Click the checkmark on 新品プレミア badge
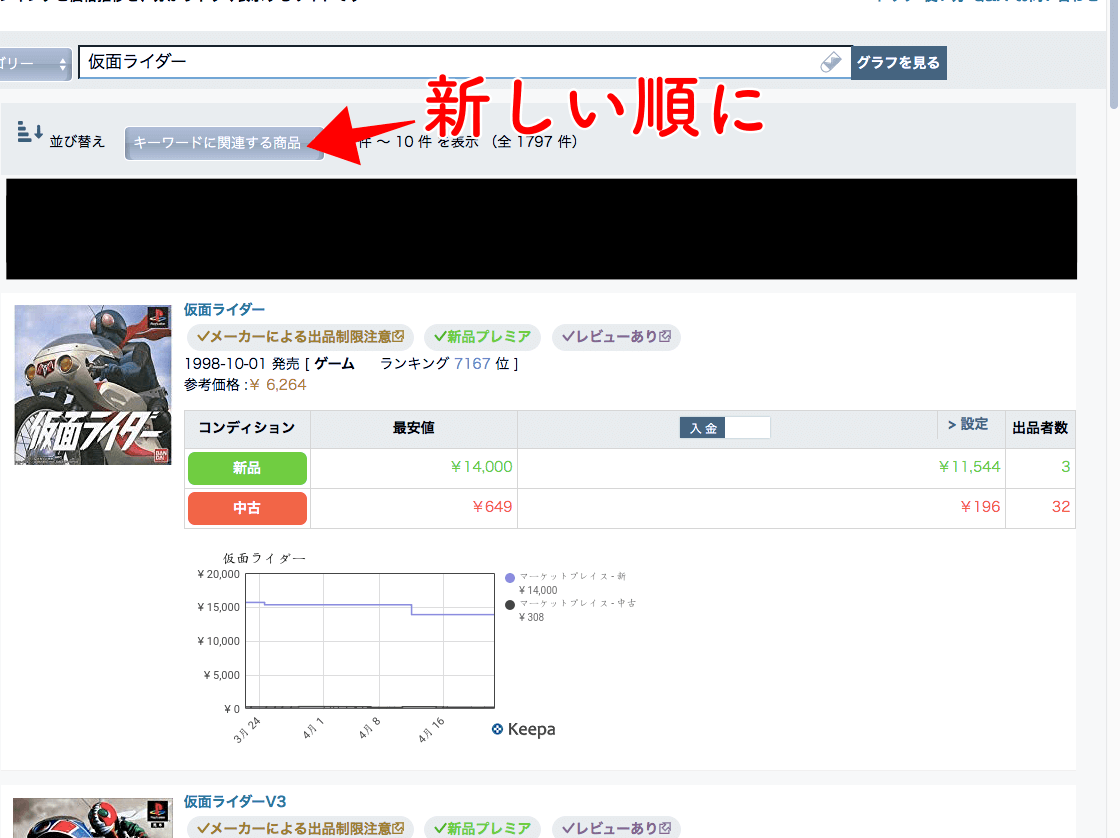Viewport: 1120px width, 838px height. tap(439, 337)
